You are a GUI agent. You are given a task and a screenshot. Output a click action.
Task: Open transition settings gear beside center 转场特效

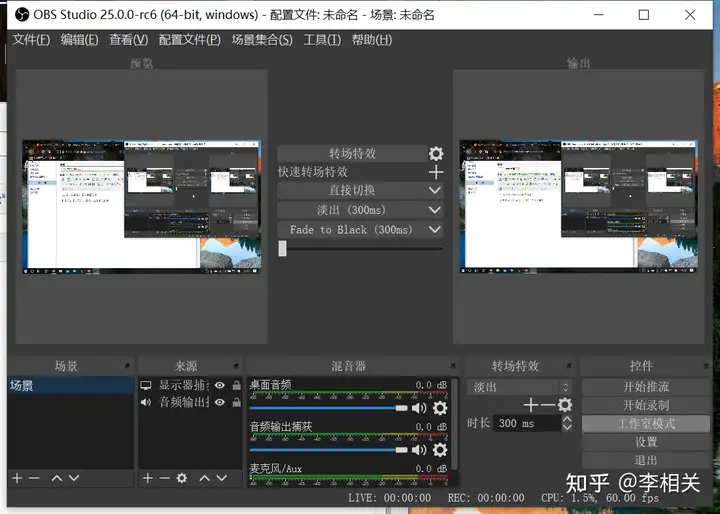436,153
